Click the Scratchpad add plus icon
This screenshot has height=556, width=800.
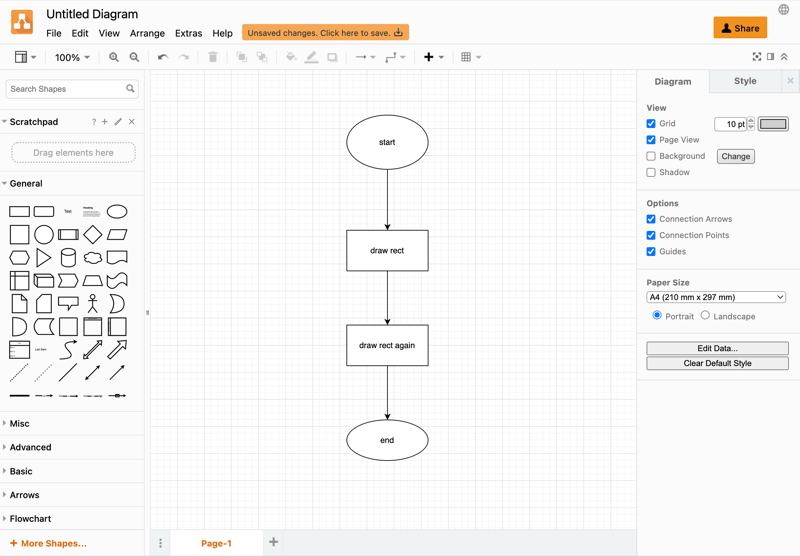[x=105, y=121]
